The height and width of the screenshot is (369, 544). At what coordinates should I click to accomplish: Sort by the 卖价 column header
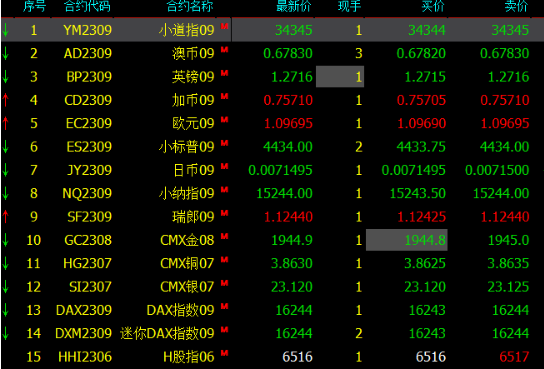pos(516,6)
